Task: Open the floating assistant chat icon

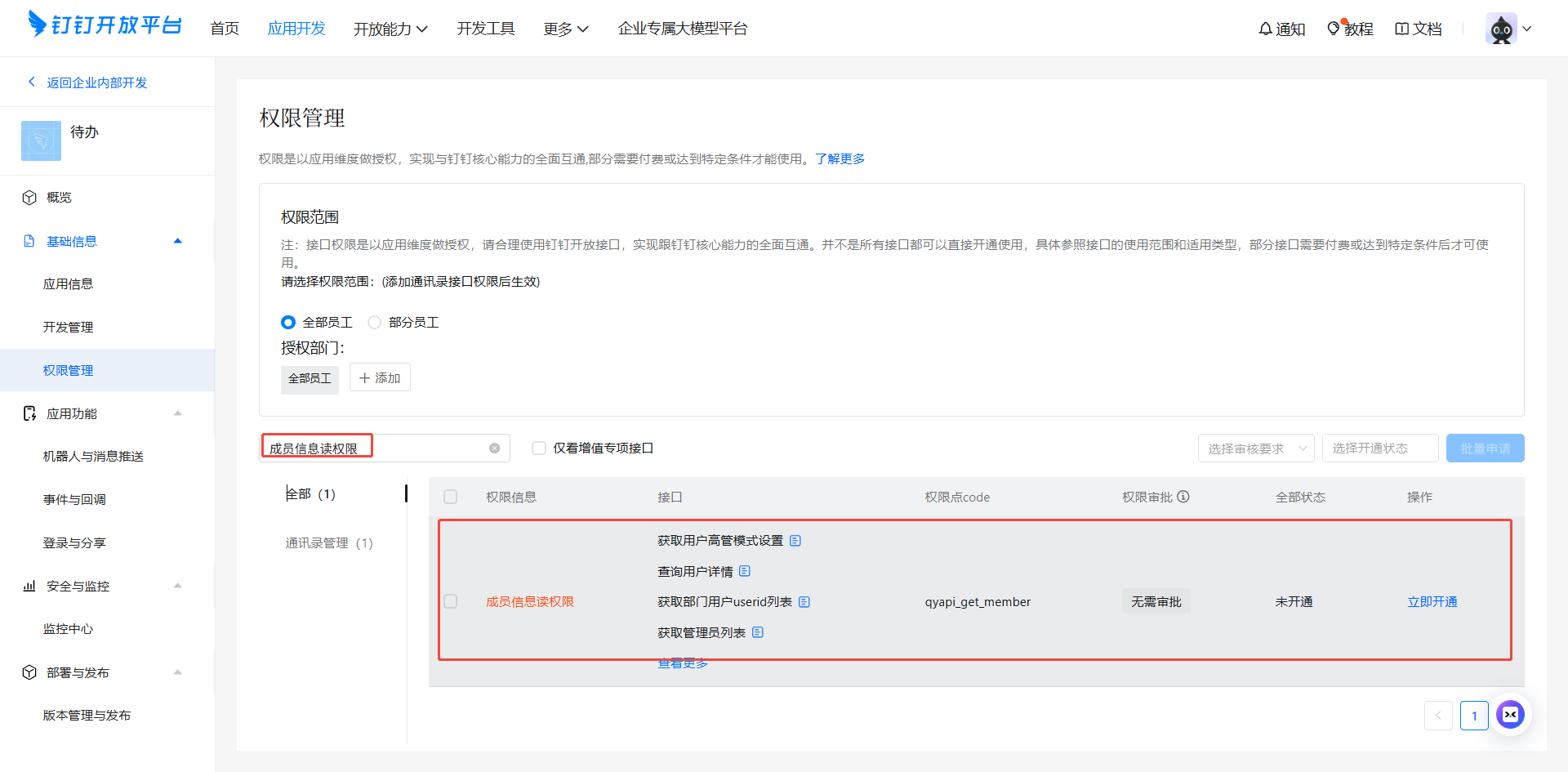Action: click(x=1510, y=715)
